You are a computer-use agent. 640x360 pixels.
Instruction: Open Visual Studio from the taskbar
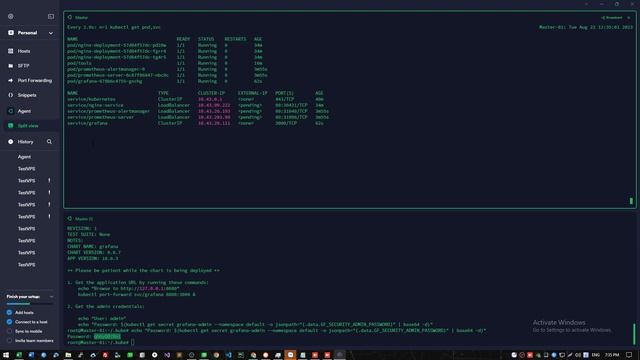167,355
